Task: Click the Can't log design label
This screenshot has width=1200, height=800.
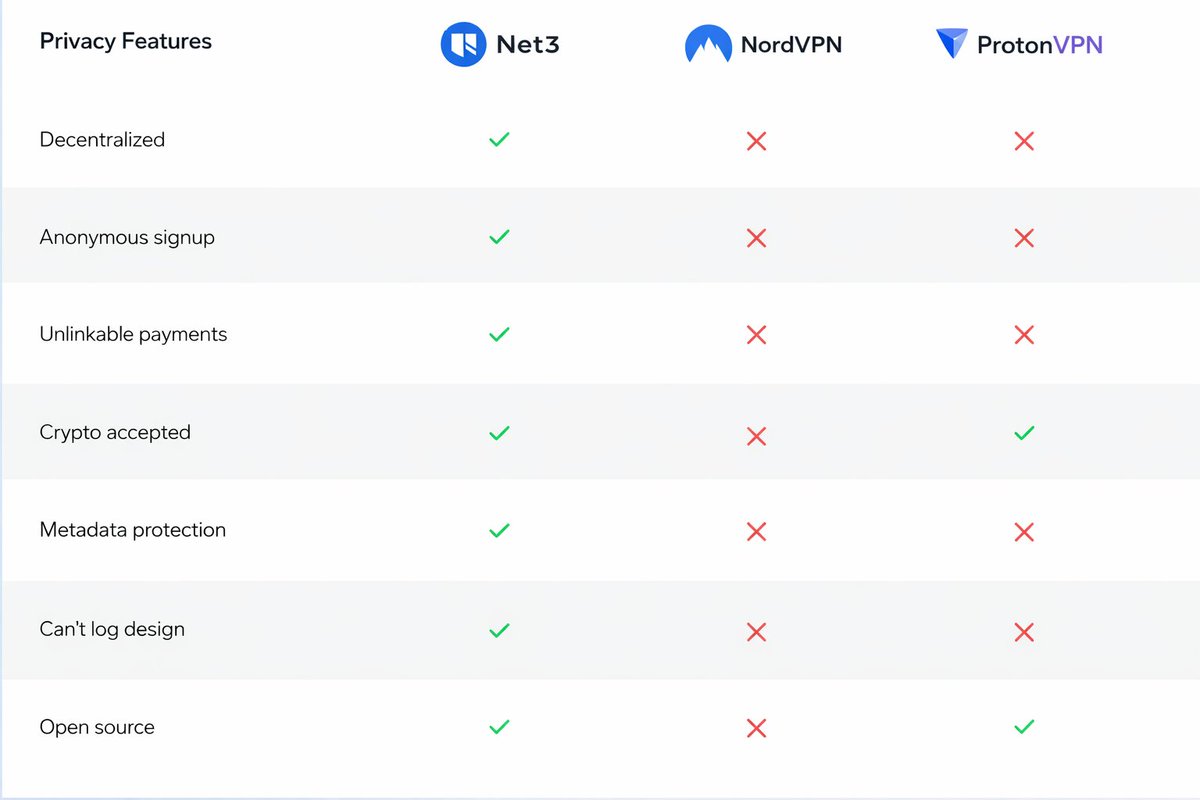Action: 111,630
